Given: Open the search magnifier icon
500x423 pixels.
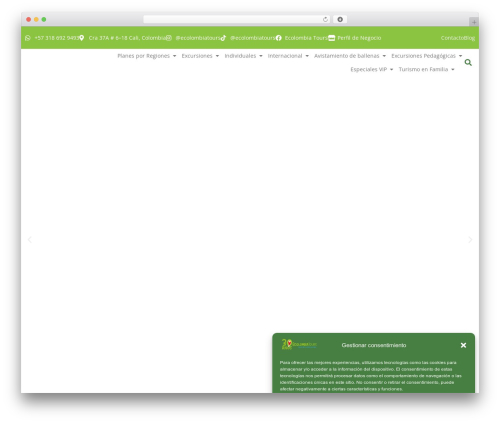Looking at the screenshot, I should click(x=468, y=62).
